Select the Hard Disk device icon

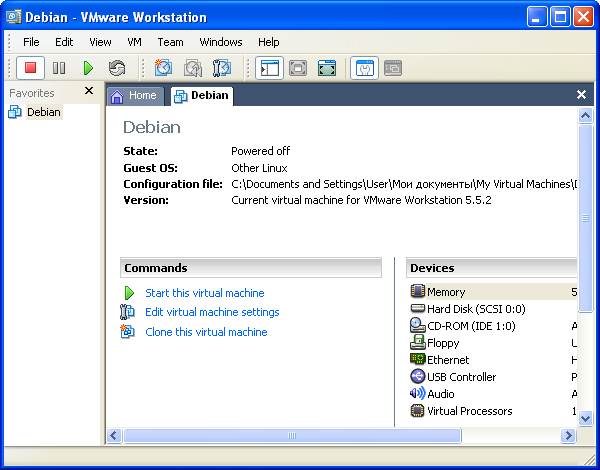click(x=417, y=308)
